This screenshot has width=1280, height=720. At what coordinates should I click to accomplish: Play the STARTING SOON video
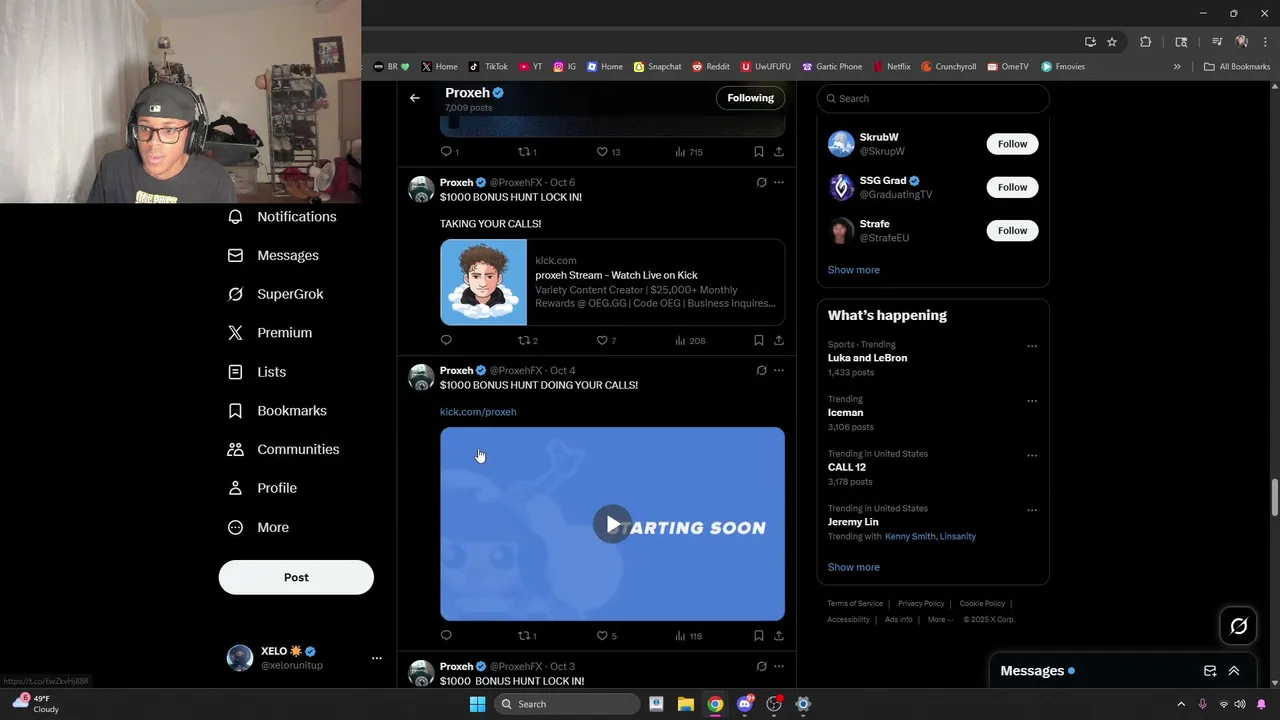coord(612,525)
